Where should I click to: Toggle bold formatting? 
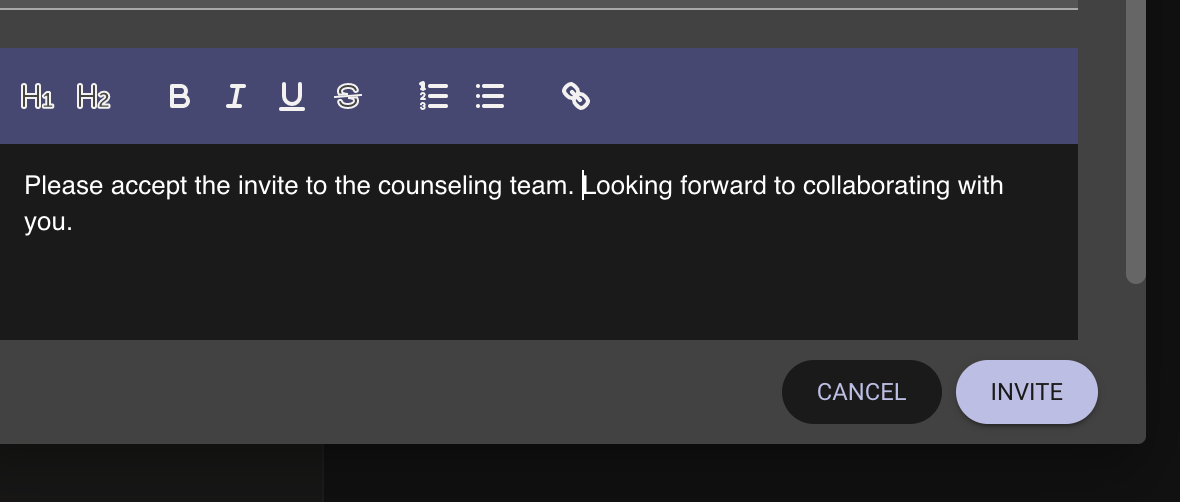coord(179,97)
